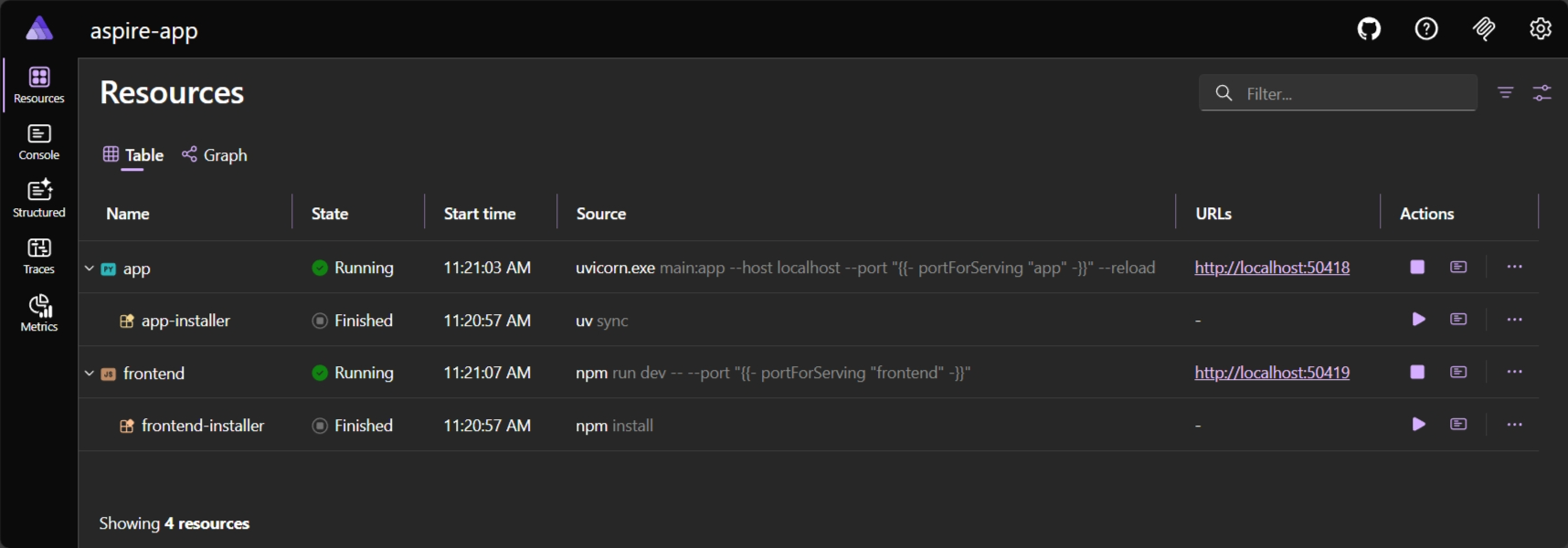Open more actions for frontend-installer
1568x548 pixels.
(1514, 425)
